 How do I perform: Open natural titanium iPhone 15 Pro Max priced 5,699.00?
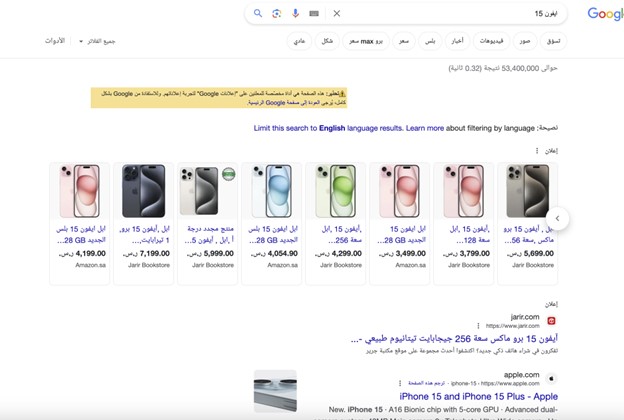tap(528, 191)
